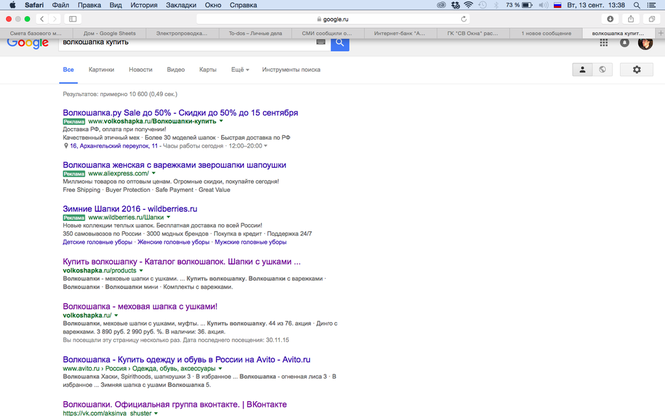Toggle the Safari sidebar button
This screenshot has width=665, height=416.
pyautogui.click(x=73, y=19)
